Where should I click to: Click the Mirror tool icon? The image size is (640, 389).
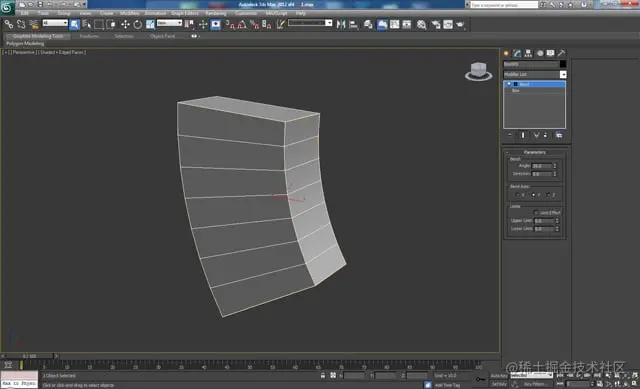tap(341, 24)
